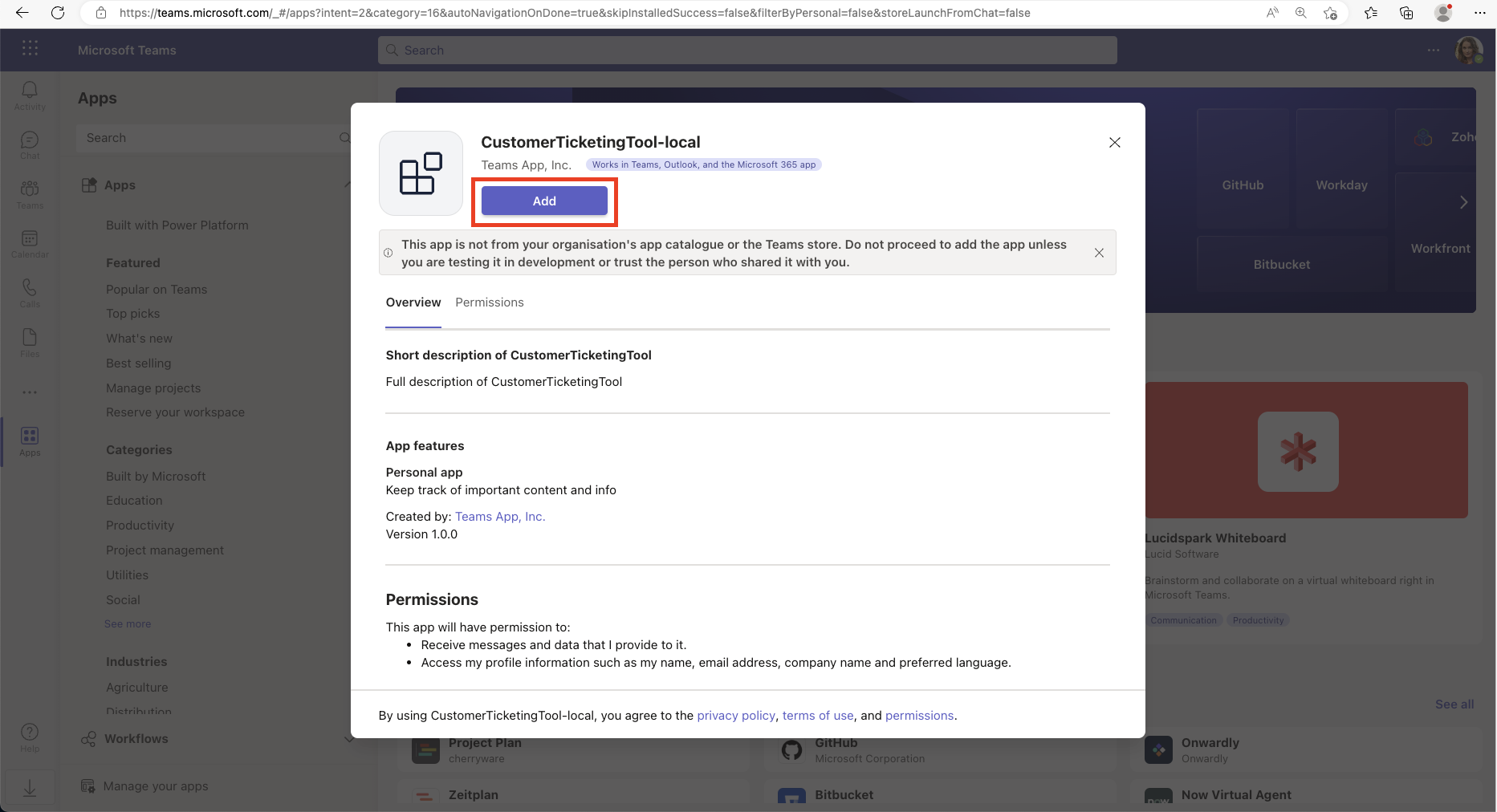This screenshot has width=1497, height=812.
Task: Collapse the Apps section chevron
Action: 348,185
